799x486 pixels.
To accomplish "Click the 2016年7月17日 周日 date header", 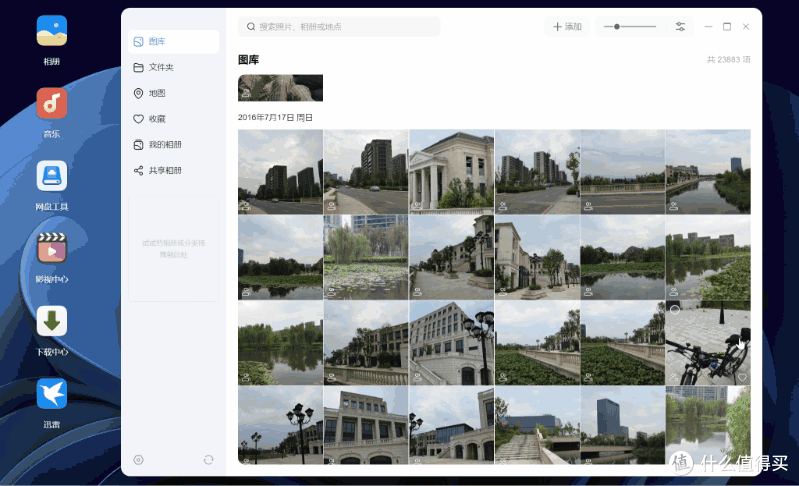I will pyautogui.click(x=275, y=117).
